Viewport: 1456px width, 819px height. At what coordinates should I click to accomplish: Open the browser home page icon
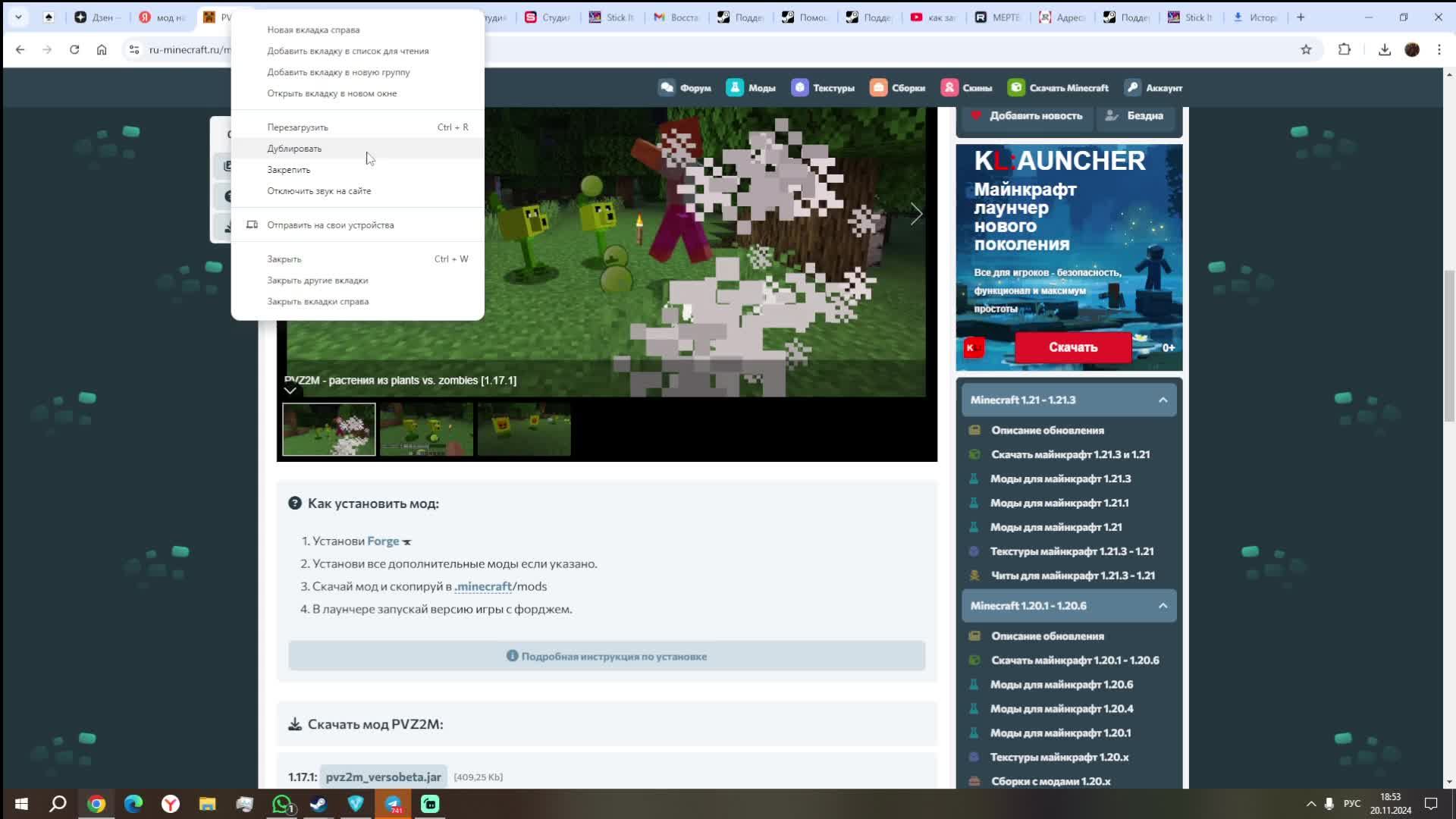(102, 50)
